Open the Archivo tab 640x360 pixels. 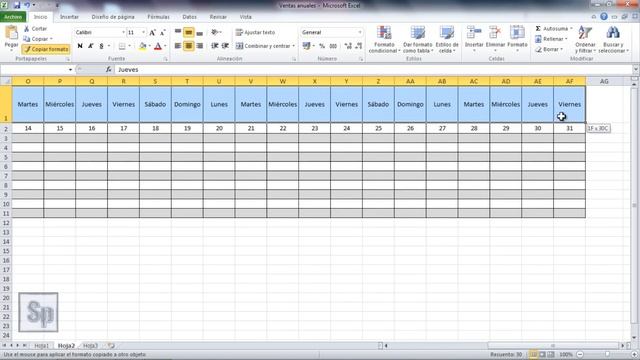13,17
